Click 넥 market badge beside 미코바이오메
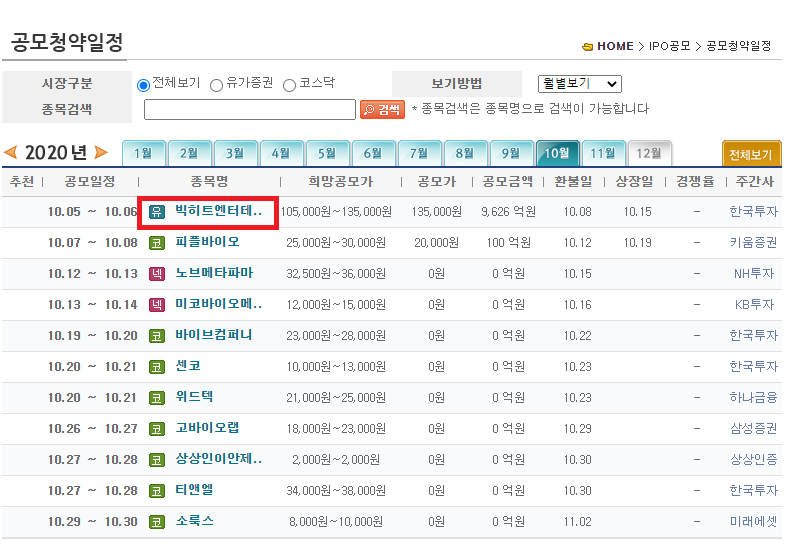The width and height of the screenshot is (808, 548). [x=157, y=305]
